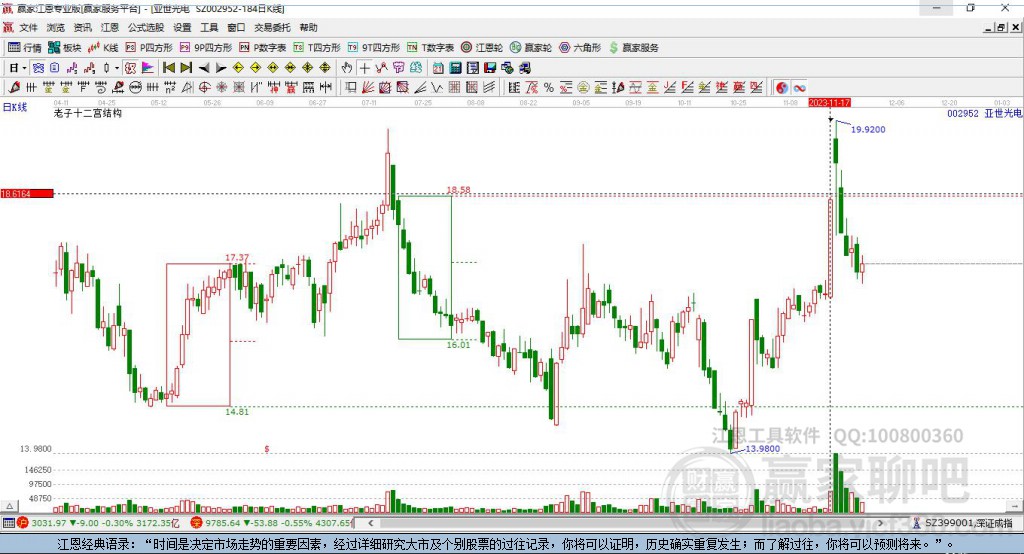This screenshot has height=554, width=1024.
Task: Select the percent % tool
Action: (549, 88)
